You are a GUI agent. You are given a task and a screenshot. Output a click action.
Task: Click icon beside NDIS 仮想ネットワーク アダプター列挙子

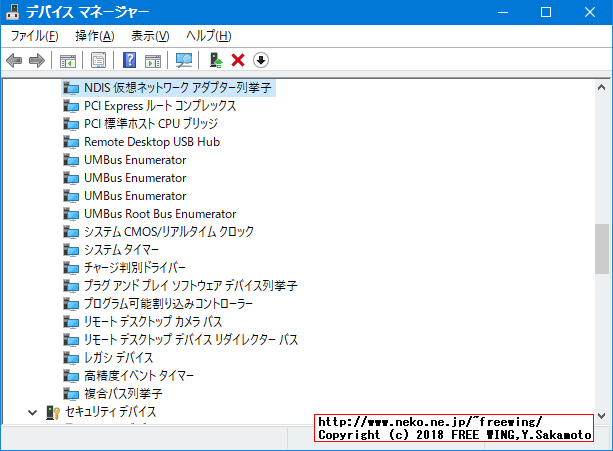71,88
